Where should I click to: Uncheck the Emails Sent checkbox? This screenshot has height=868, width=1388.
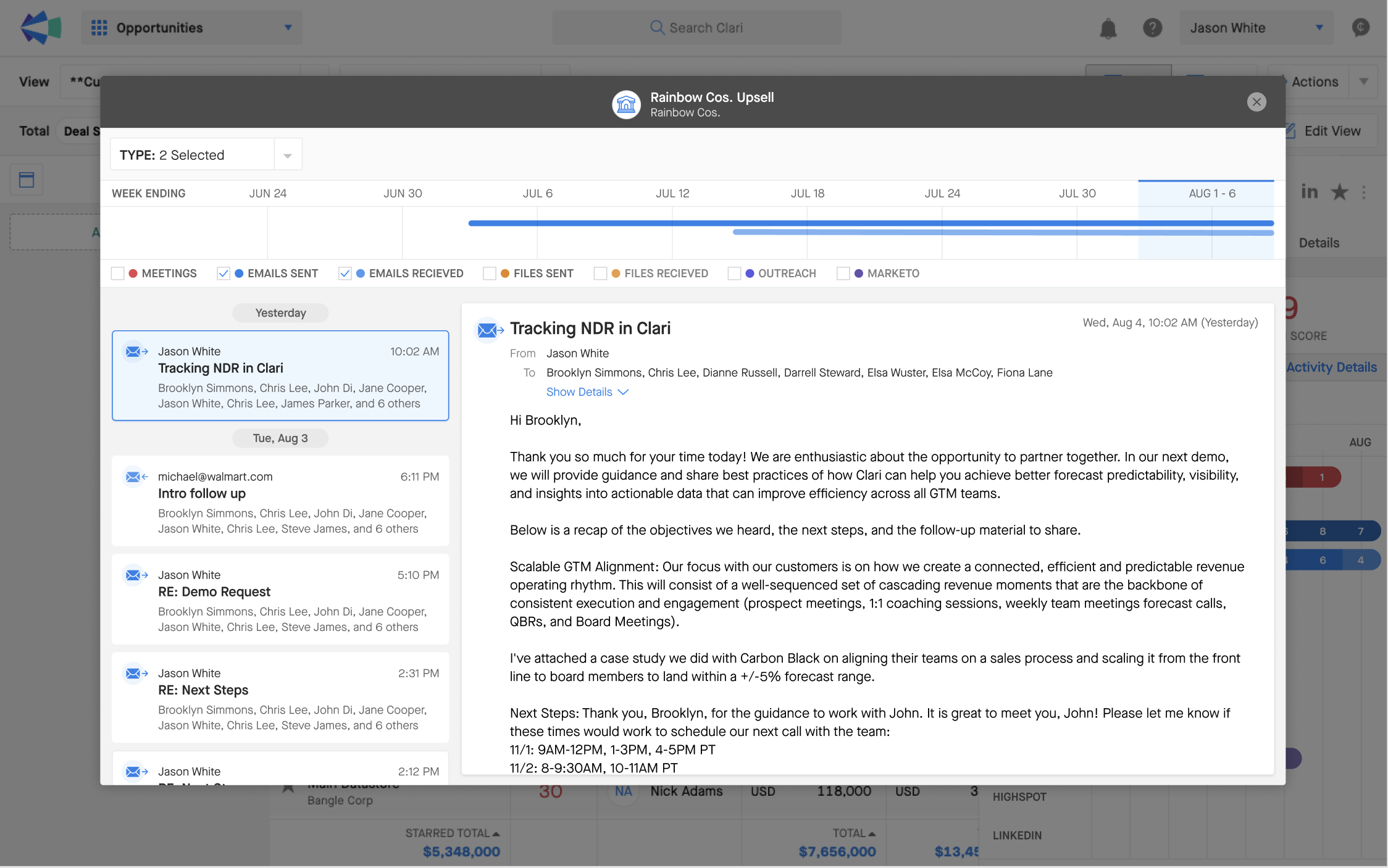pos(224,273)
